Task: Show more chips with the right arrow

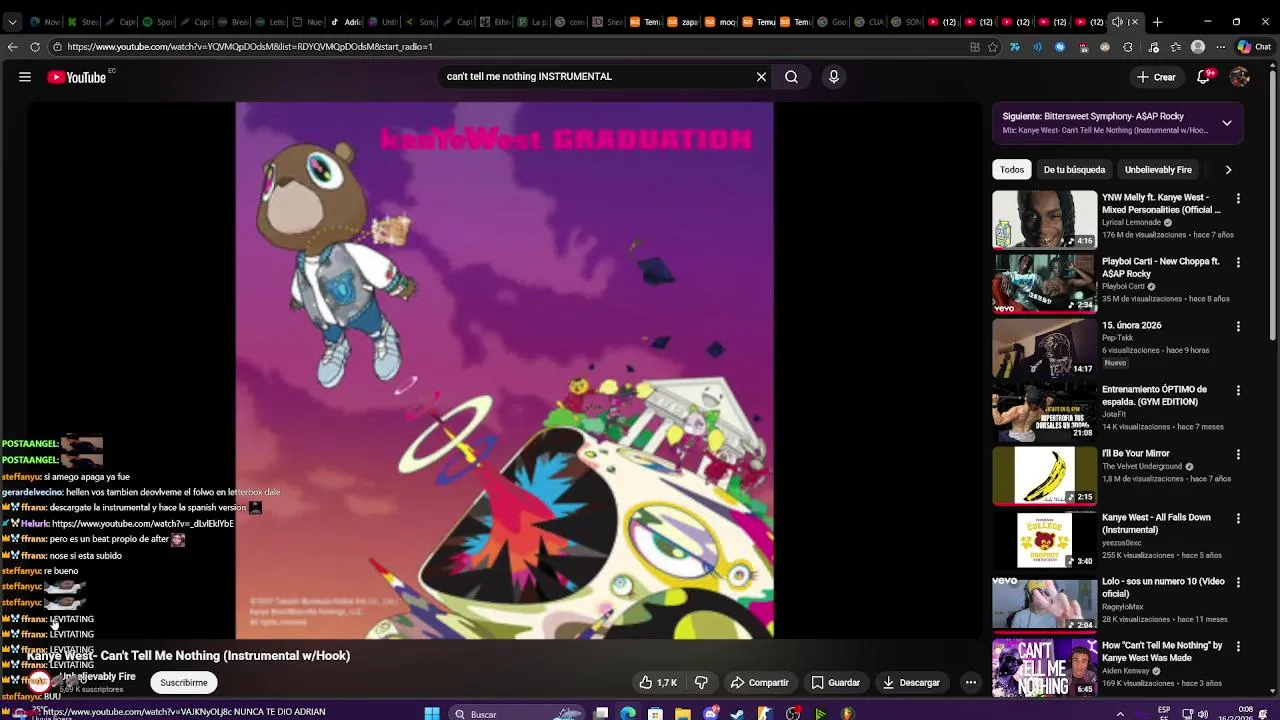Action: coord(1228,170)
